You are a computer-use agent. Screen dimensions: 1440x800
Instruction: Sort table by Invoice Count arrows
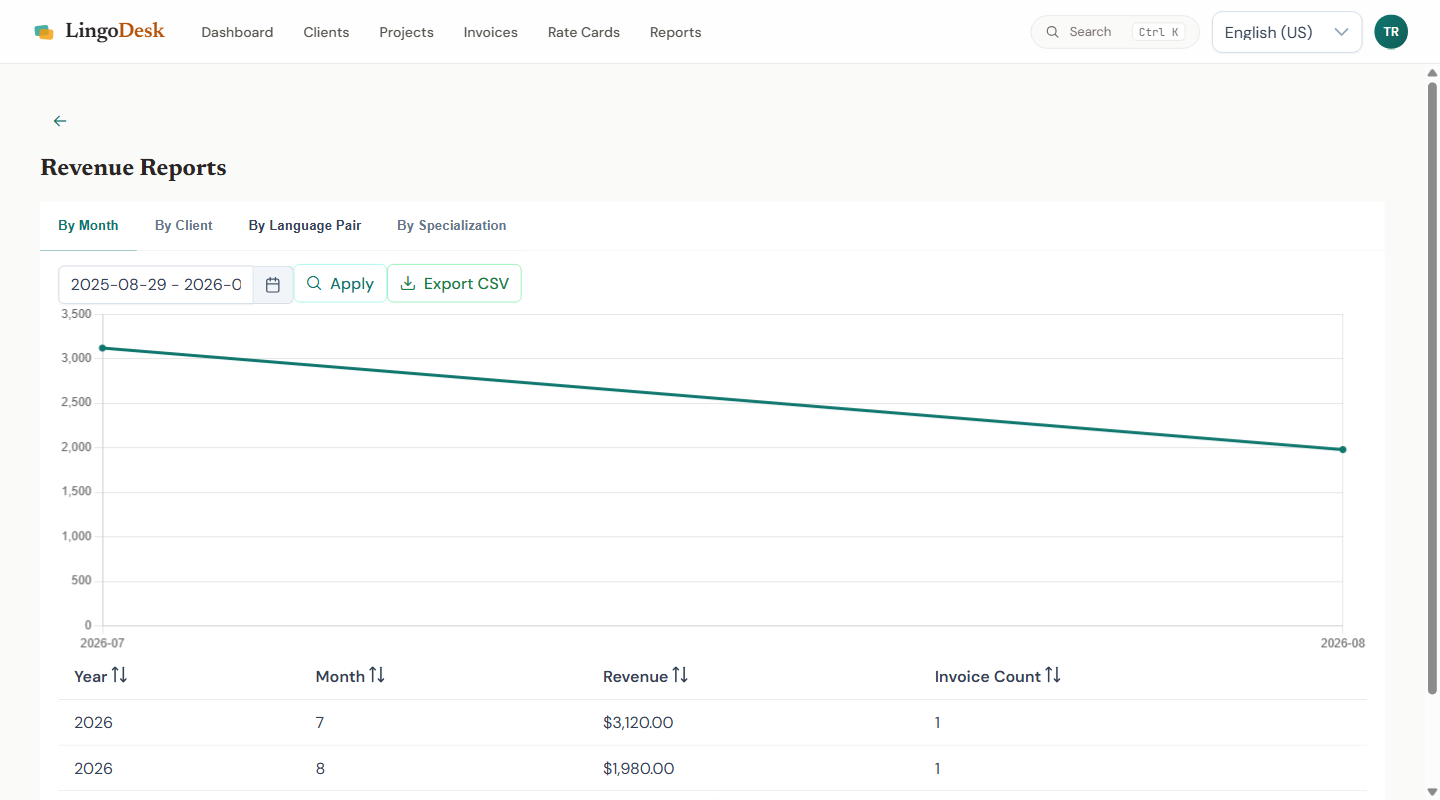point(1053,676)
